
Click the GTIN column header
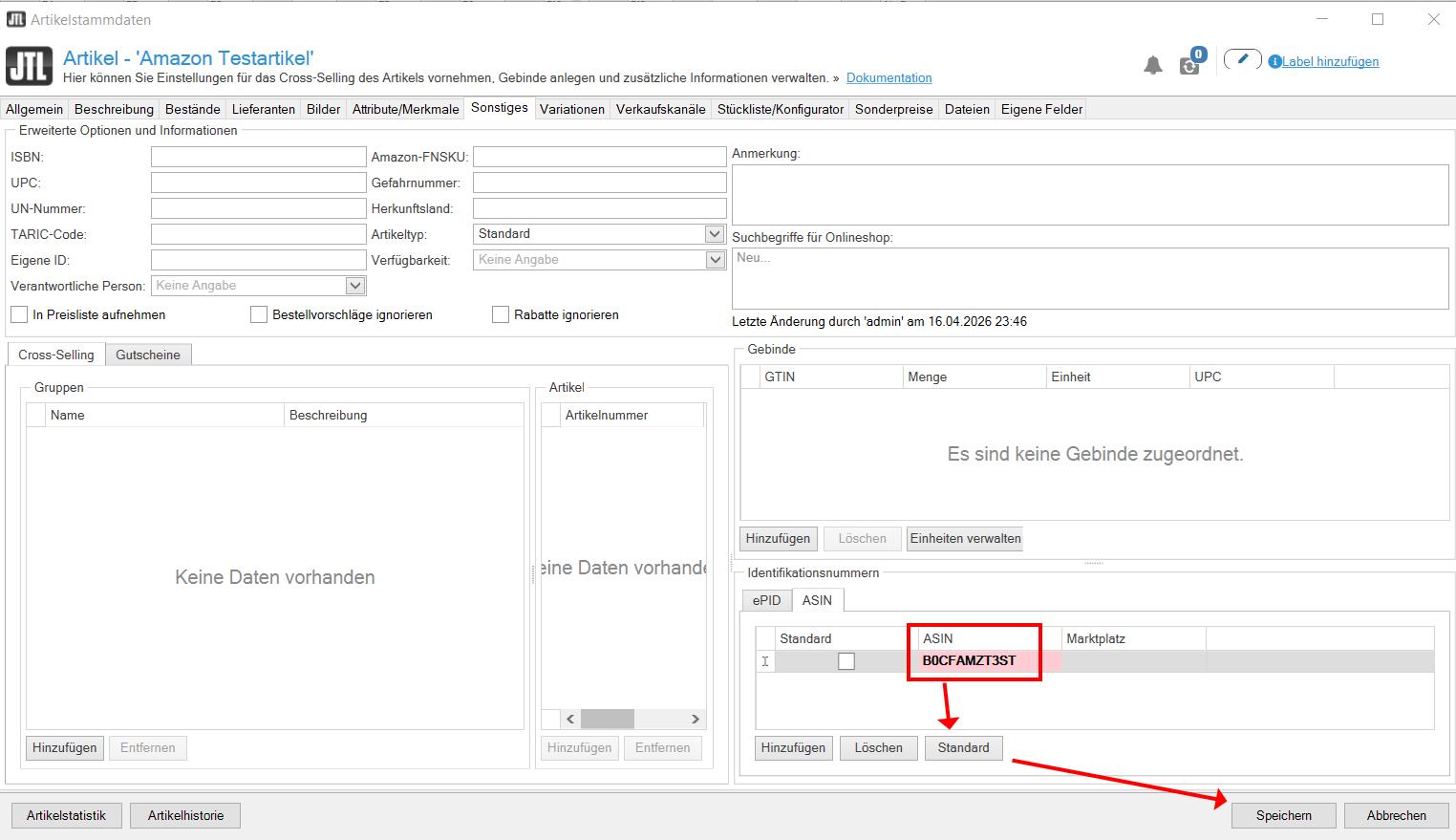point(831,377)
